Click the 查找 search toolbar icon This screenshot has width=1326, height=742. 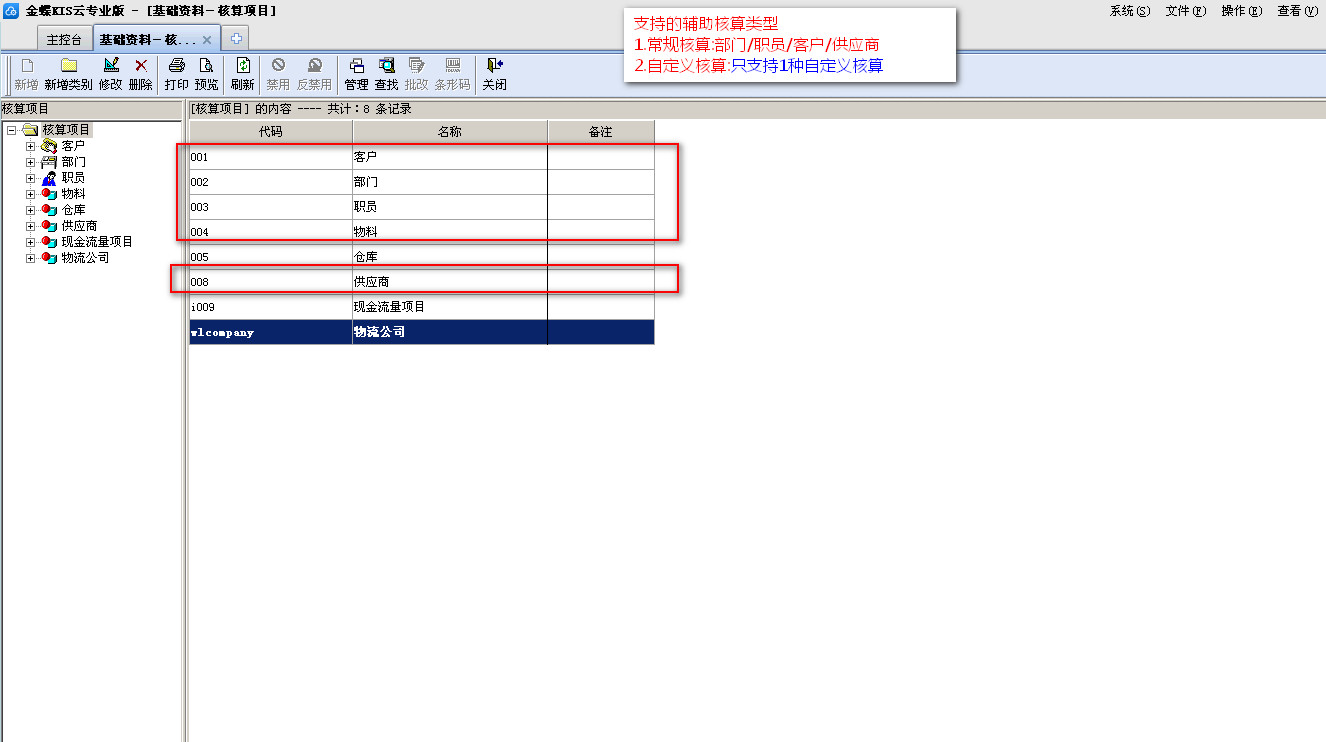pyautogui.click(x=386, y=66)
